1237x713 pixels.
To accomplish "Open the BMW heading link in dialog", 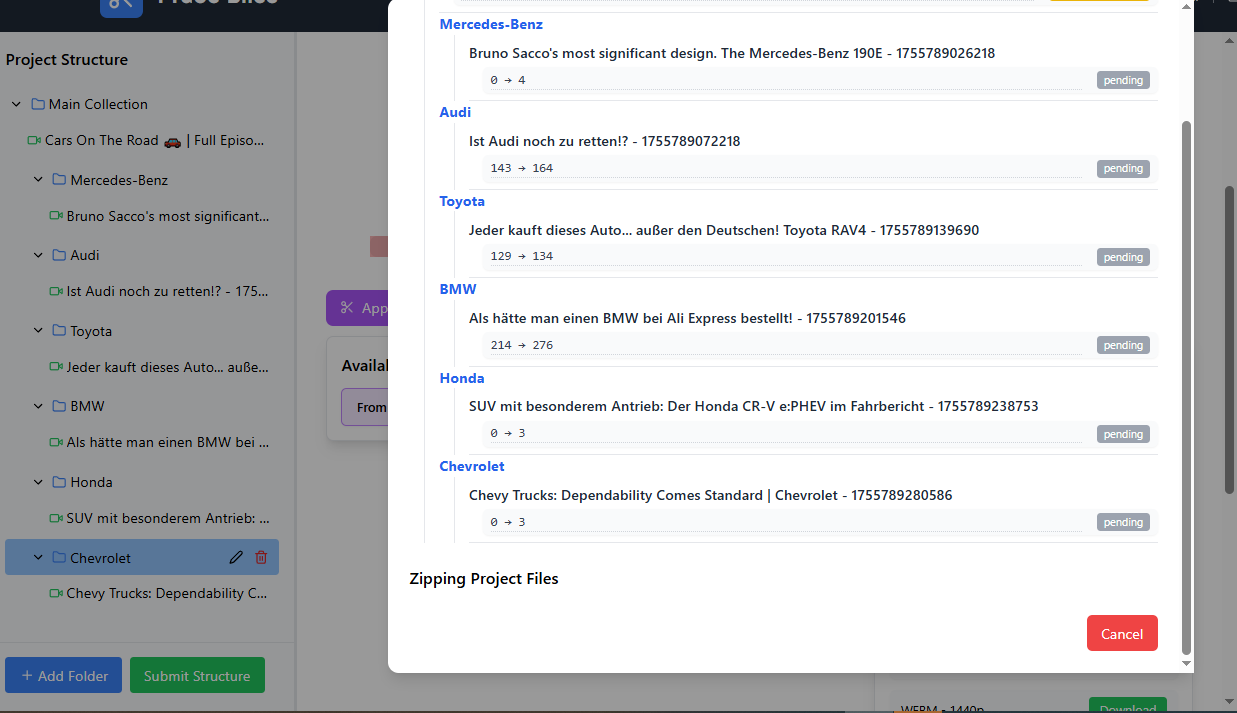I will coord(458,289).
